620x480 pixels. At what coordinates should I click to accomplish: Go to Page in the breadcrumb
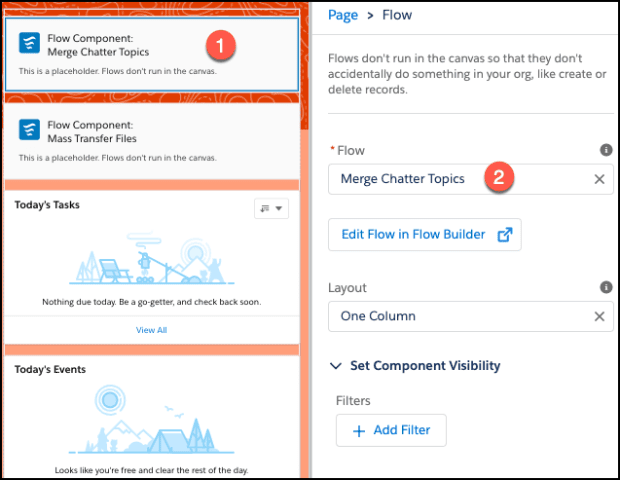343,15
